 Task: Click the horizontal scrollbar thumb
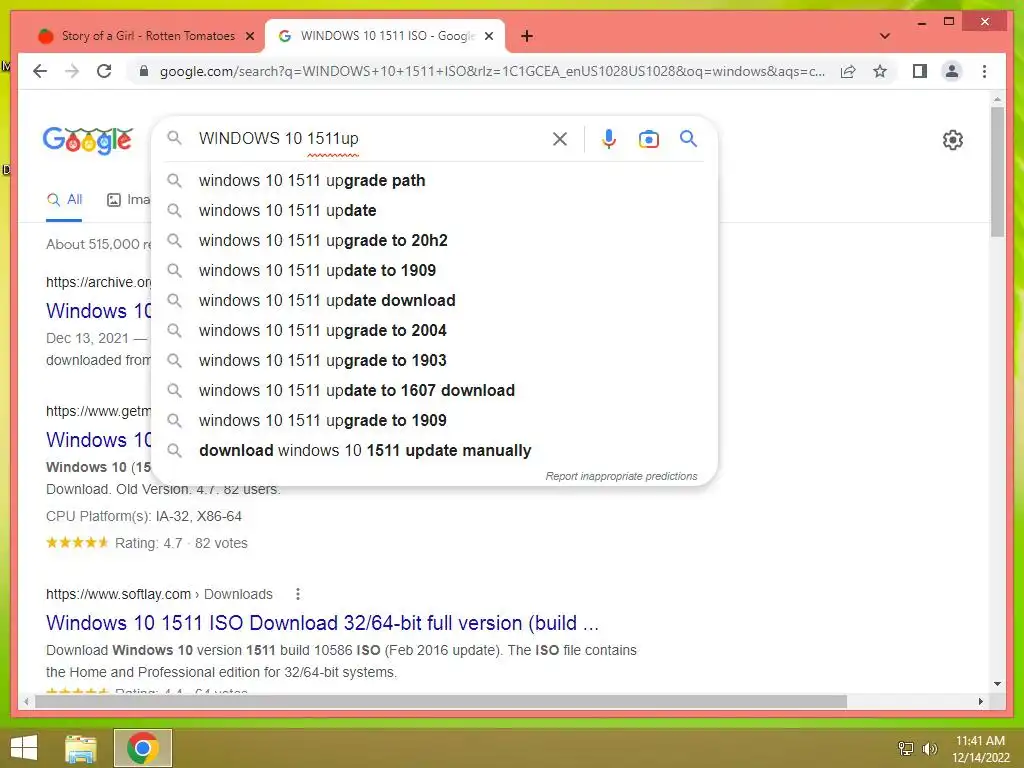click(x=441, y=701)
